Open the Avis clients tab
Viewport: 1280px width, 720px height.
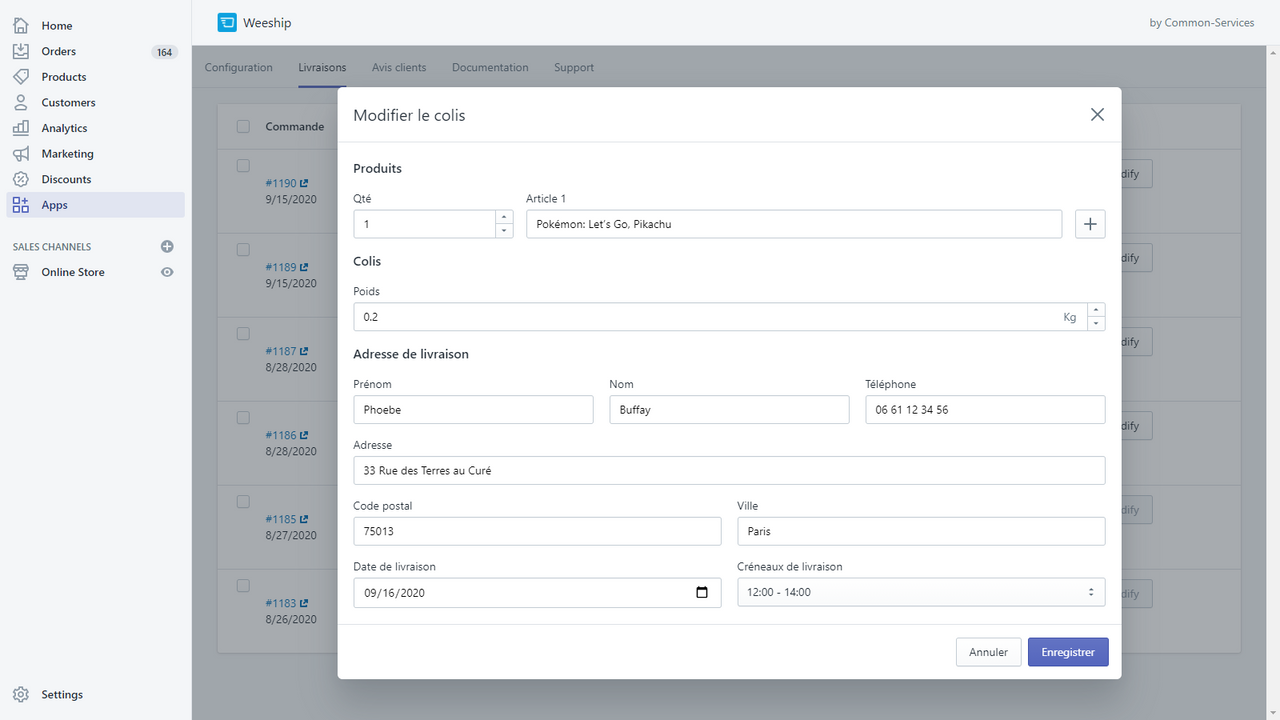pos(398,67)
